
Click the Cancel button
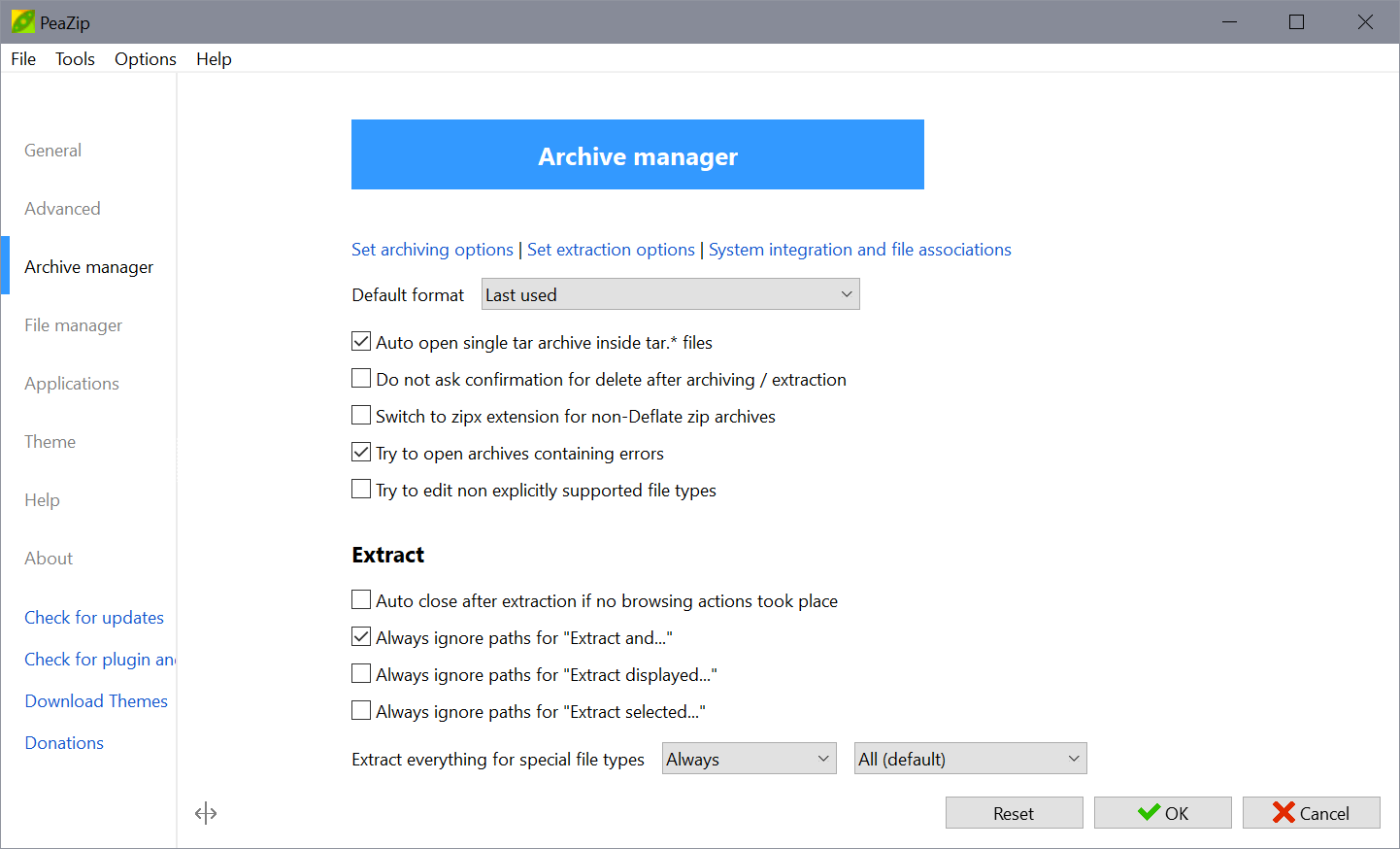click(x=1311, y=813)
